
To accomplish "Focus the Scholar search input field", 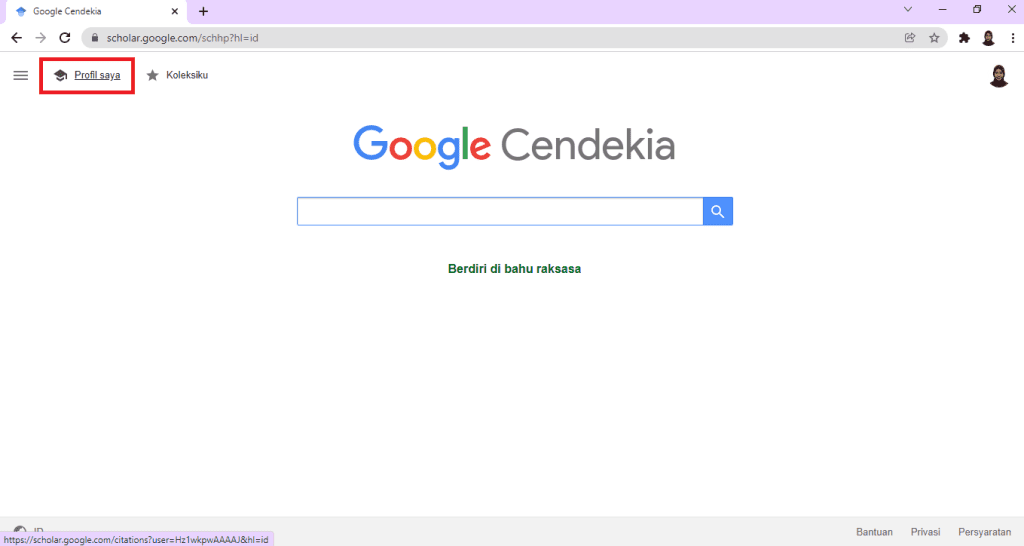I will (x=500, y=211).
